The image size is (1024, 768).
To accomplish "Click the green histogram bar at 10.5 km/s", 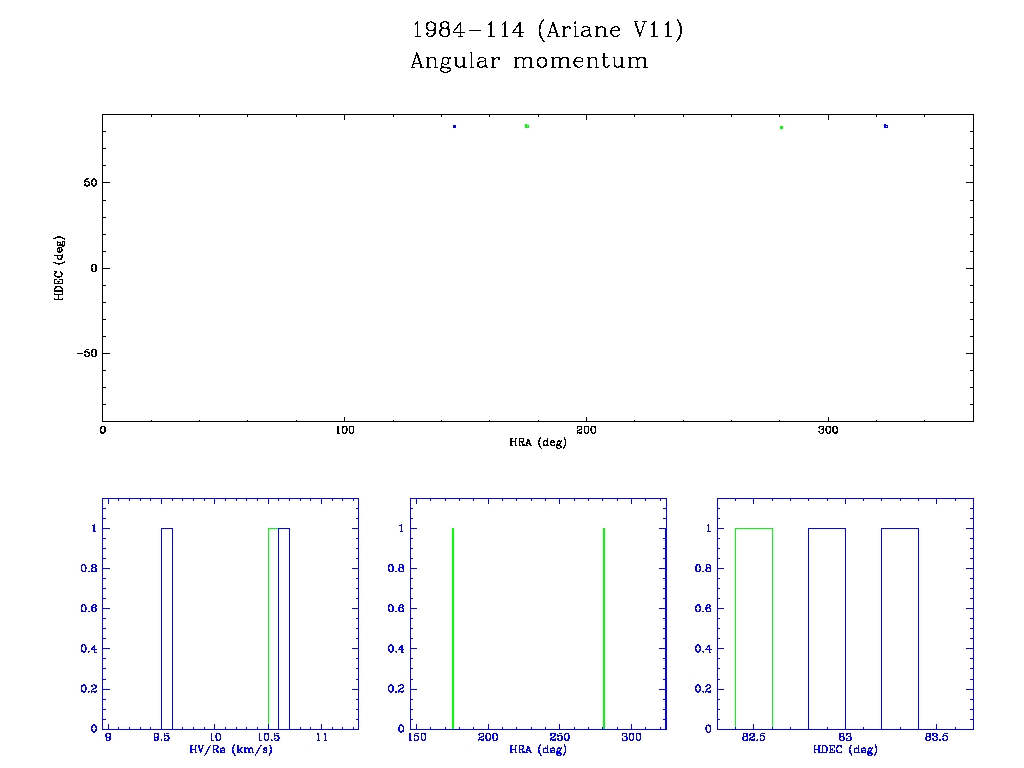I will click(x=273, y=628).
